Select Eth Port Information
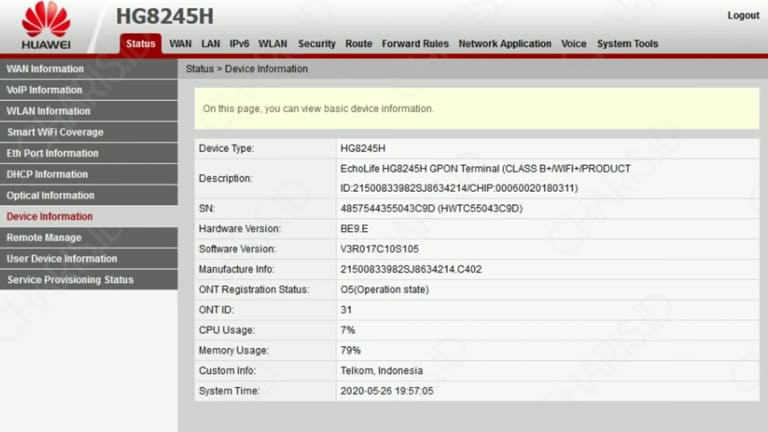Screen dimensions: 768x432 [89, 153]
